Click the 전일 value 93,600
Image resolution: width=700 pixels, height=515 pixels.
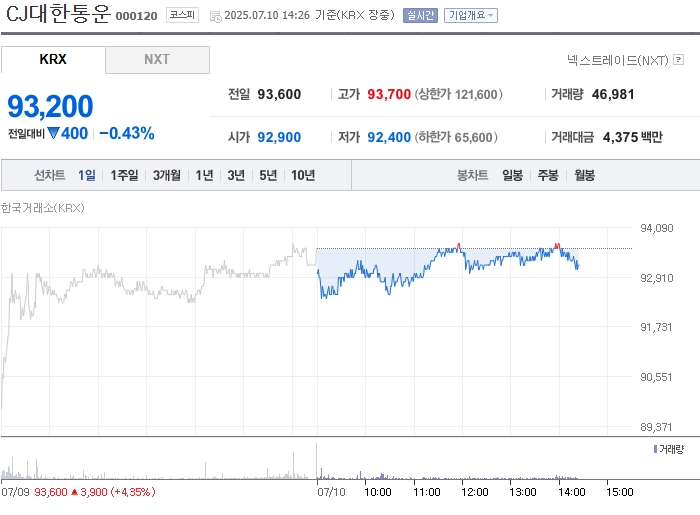pos(279,94)
